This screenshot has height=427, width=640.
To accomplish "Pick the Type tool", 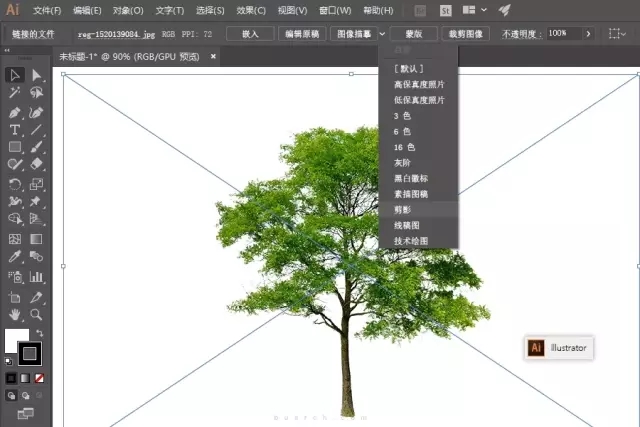I will pyautogui.click(x=15, y=130).
